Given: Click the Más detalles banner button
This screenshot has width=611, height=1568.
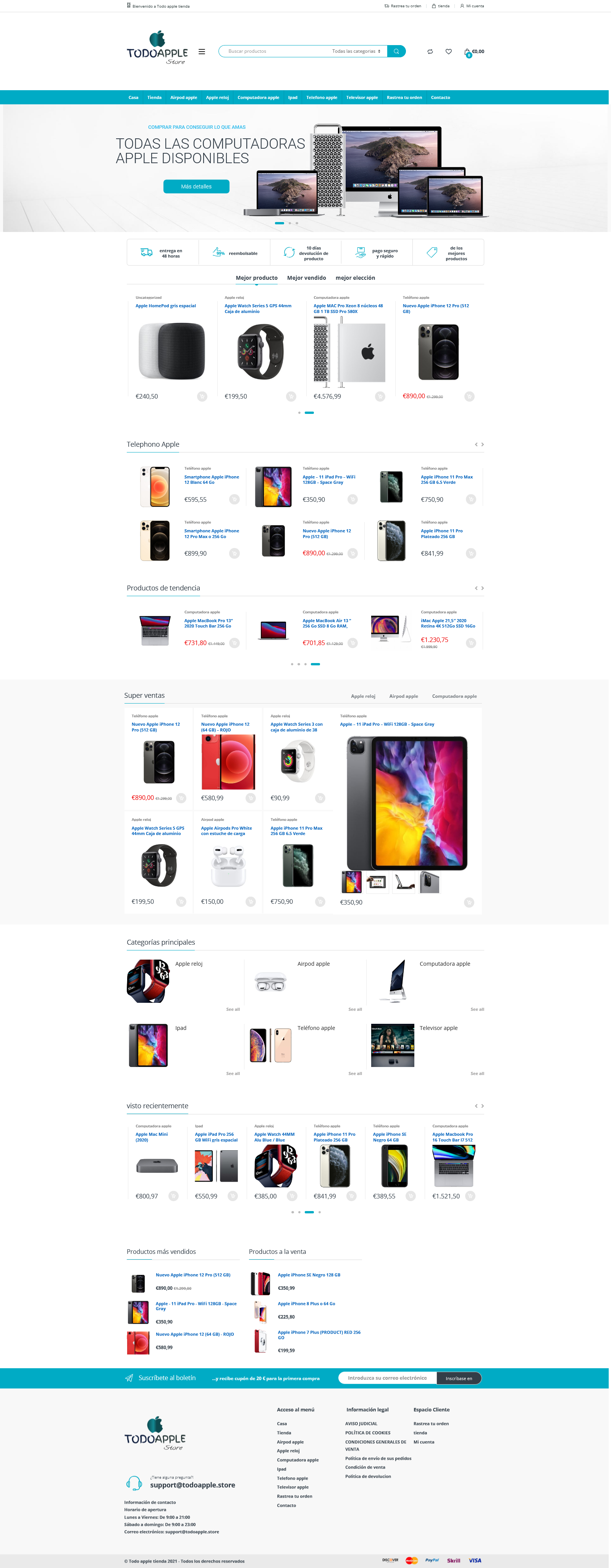Looking at the screenshot, I should click(x=196, y=187).
